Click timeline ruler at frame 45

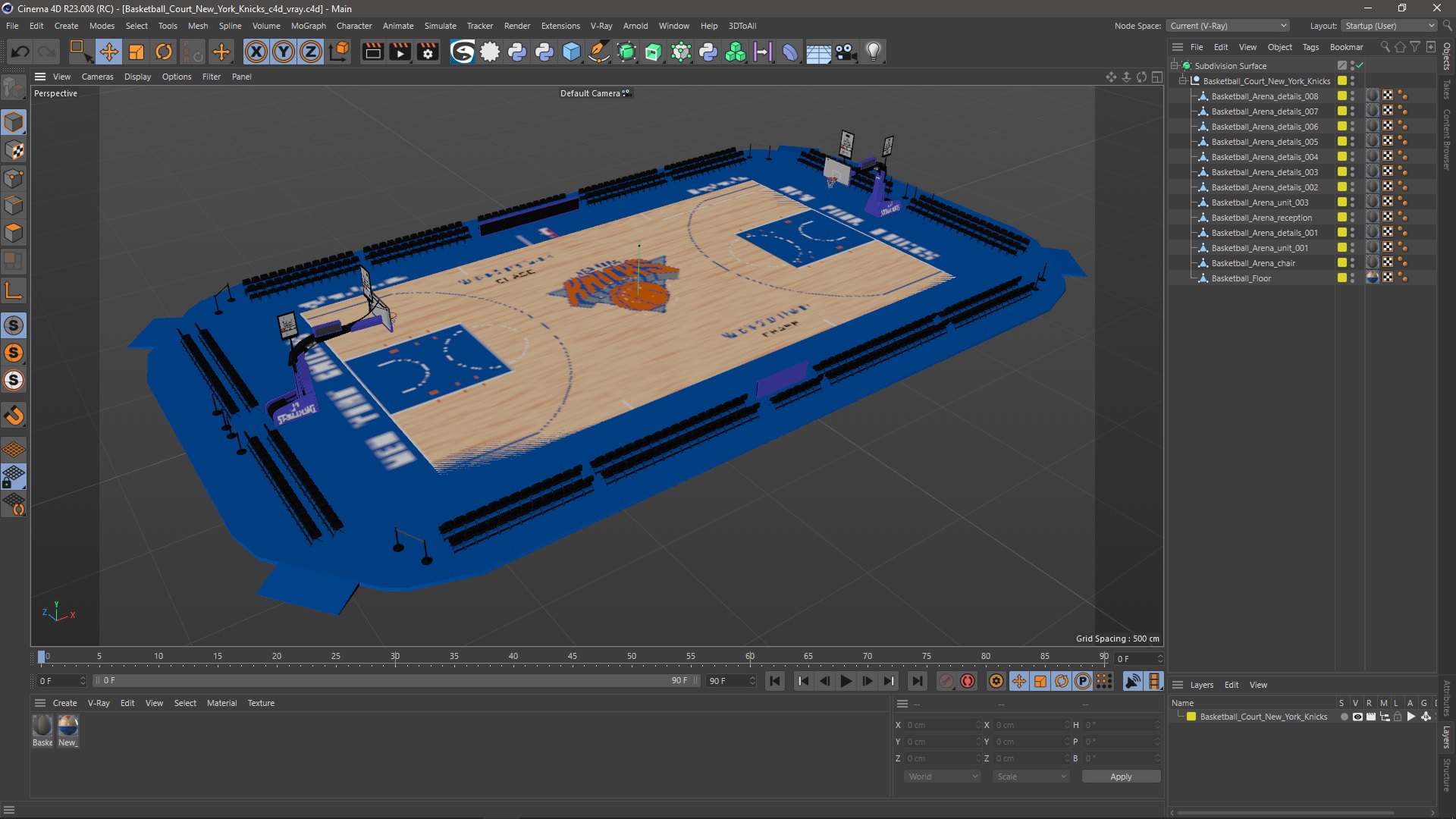click(x=573, y=657)
